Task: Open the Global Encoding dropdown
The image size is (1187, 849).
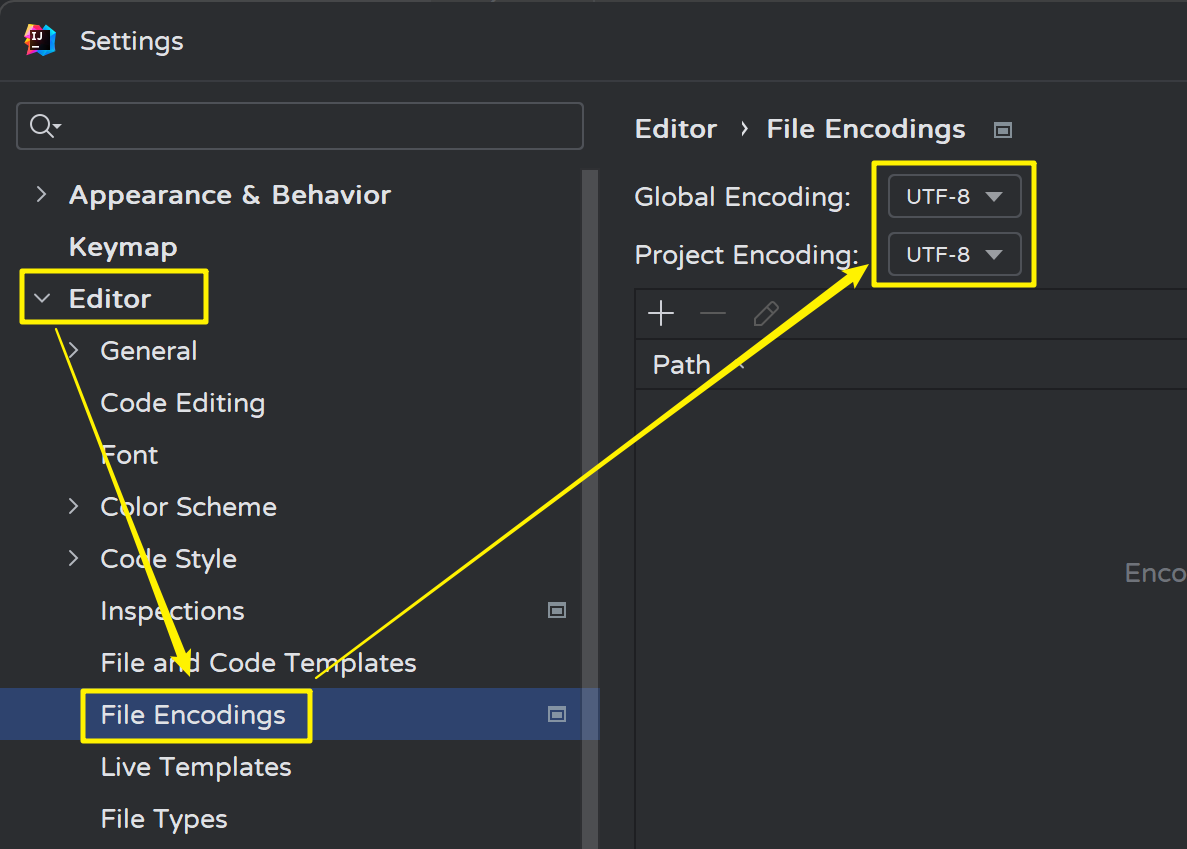Action: coord(954,197)
